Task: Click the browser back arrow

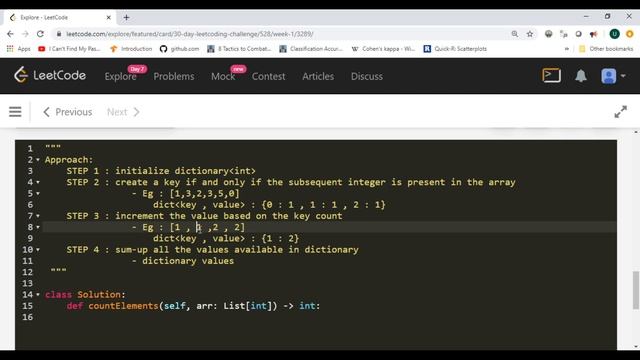Action: pyautogui.click(x=10, y=34)
